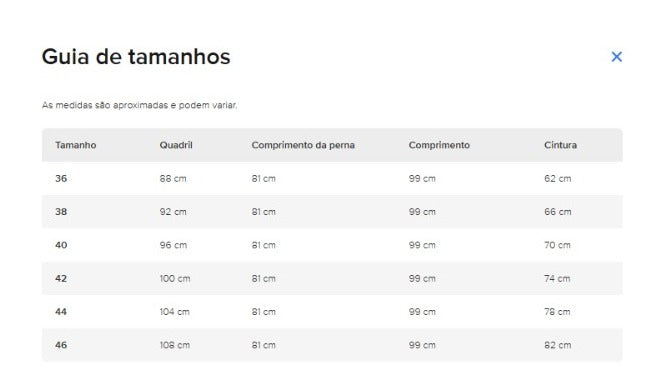Click the Tamanho column header
Image resolution: width=671 pixels, height=374 pixels.
click(76, 145)
